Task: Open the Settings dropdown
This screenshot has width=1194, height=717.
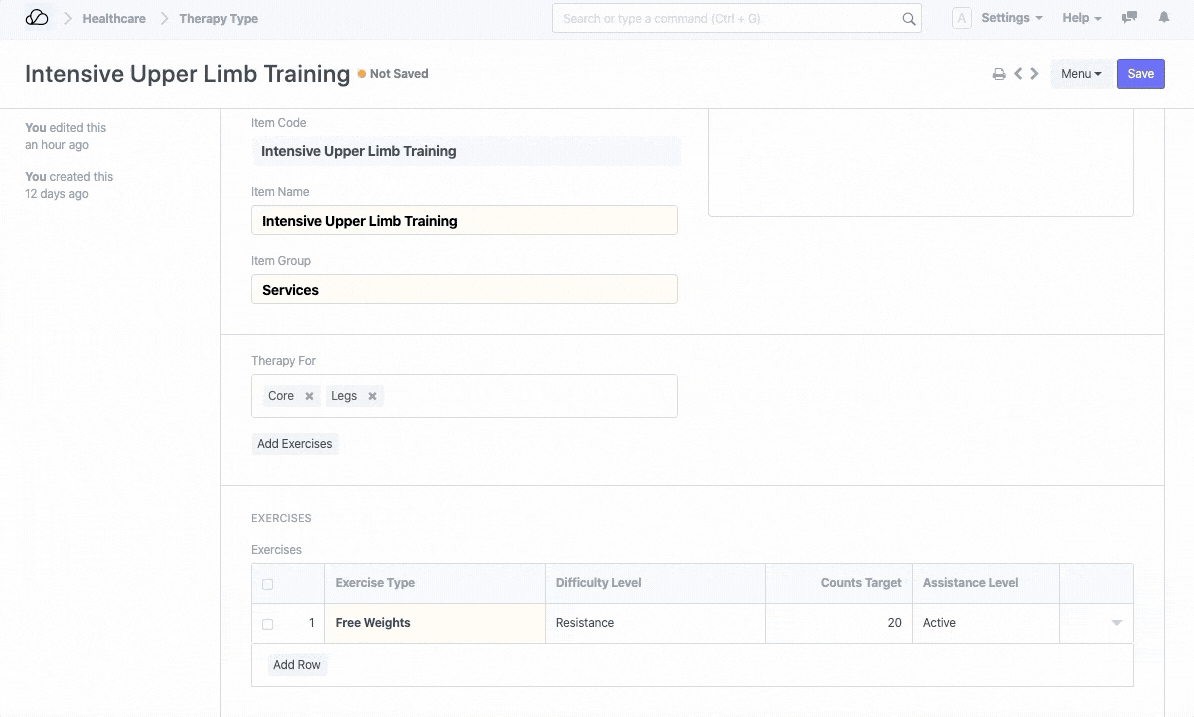Action: tap(1011, 18)
